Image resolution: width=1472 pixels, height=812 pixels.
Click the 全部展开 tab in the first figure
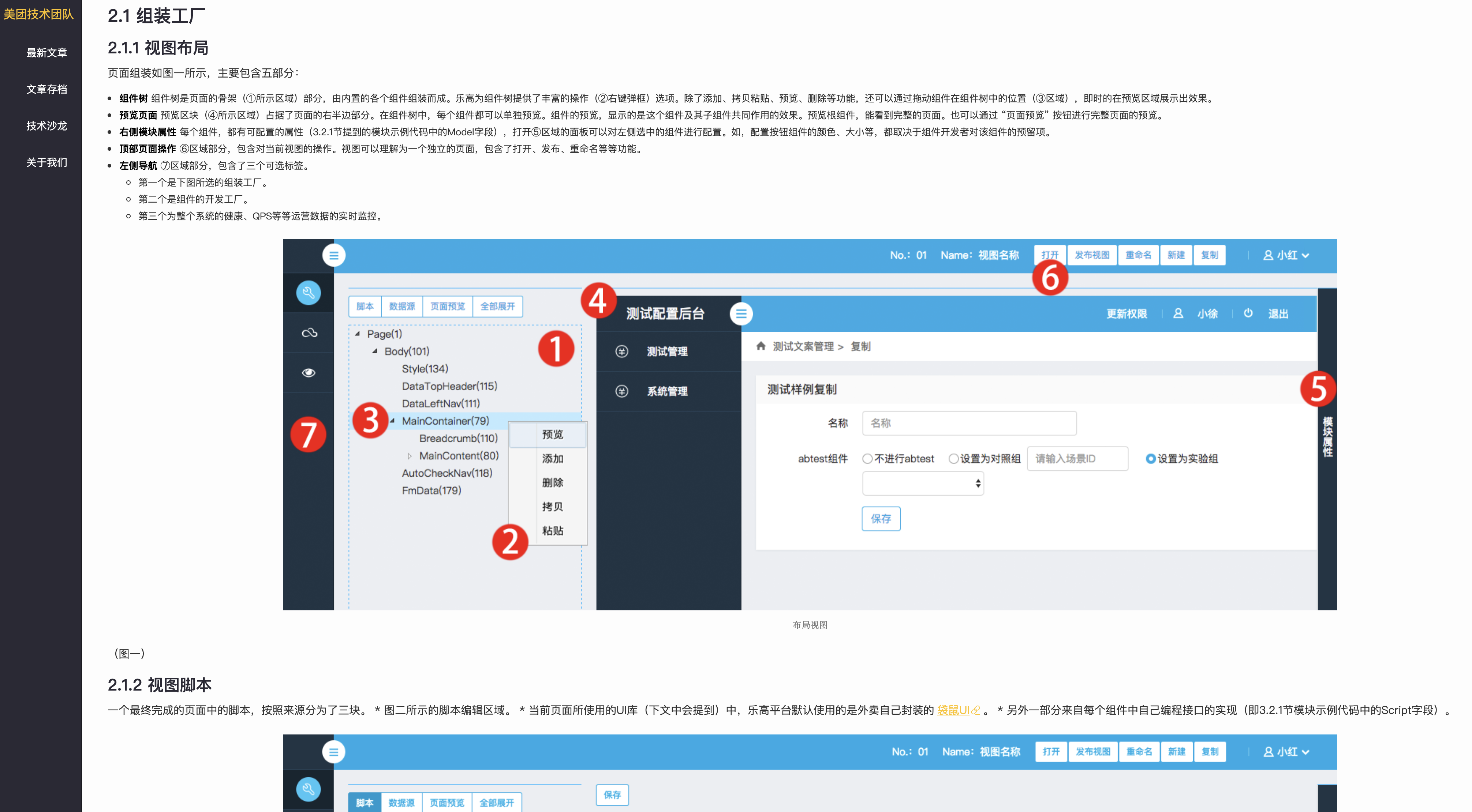498,306
